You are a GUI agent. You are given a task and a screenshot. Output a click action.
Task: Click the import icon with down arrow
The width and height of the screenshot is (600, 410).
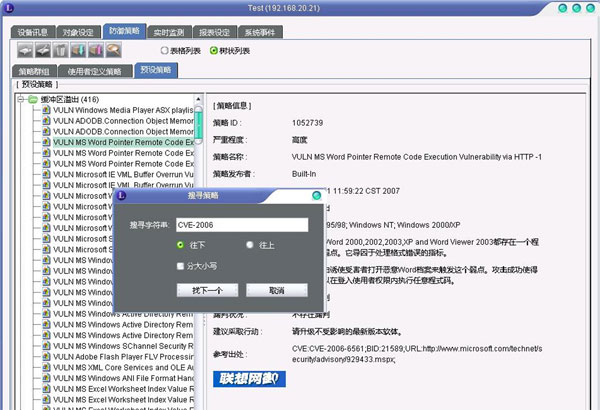[x=78, y=50]
